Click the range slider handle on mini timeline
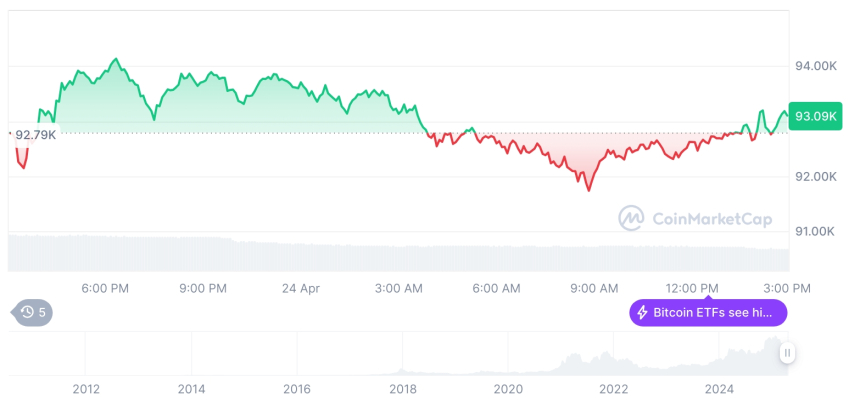The width and height of the screenshot is (860, 401). click(788, 353)
